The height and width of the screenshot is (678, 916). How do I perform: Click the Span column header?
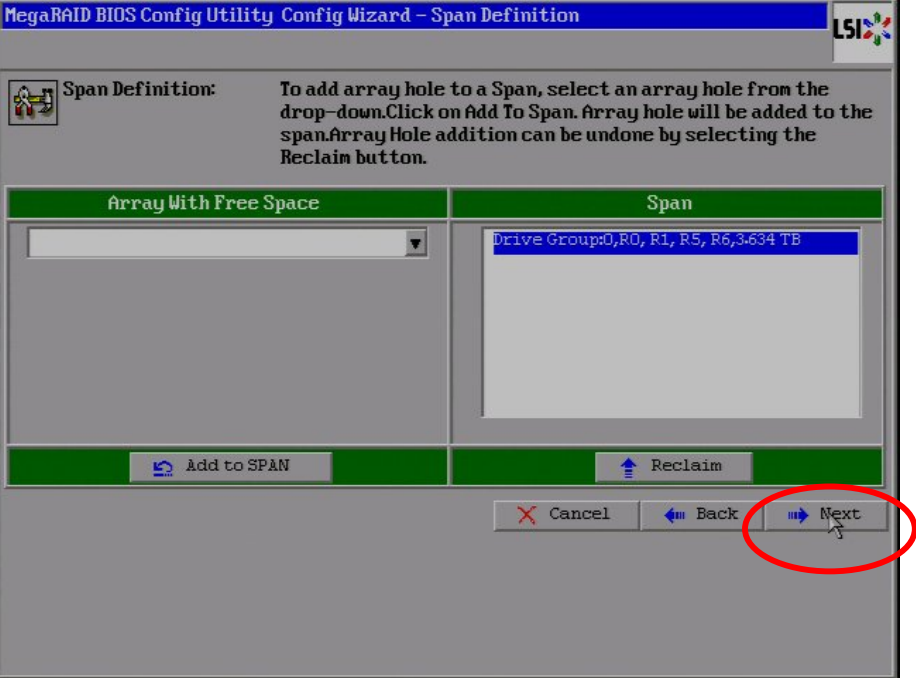[x=668, y=203]
